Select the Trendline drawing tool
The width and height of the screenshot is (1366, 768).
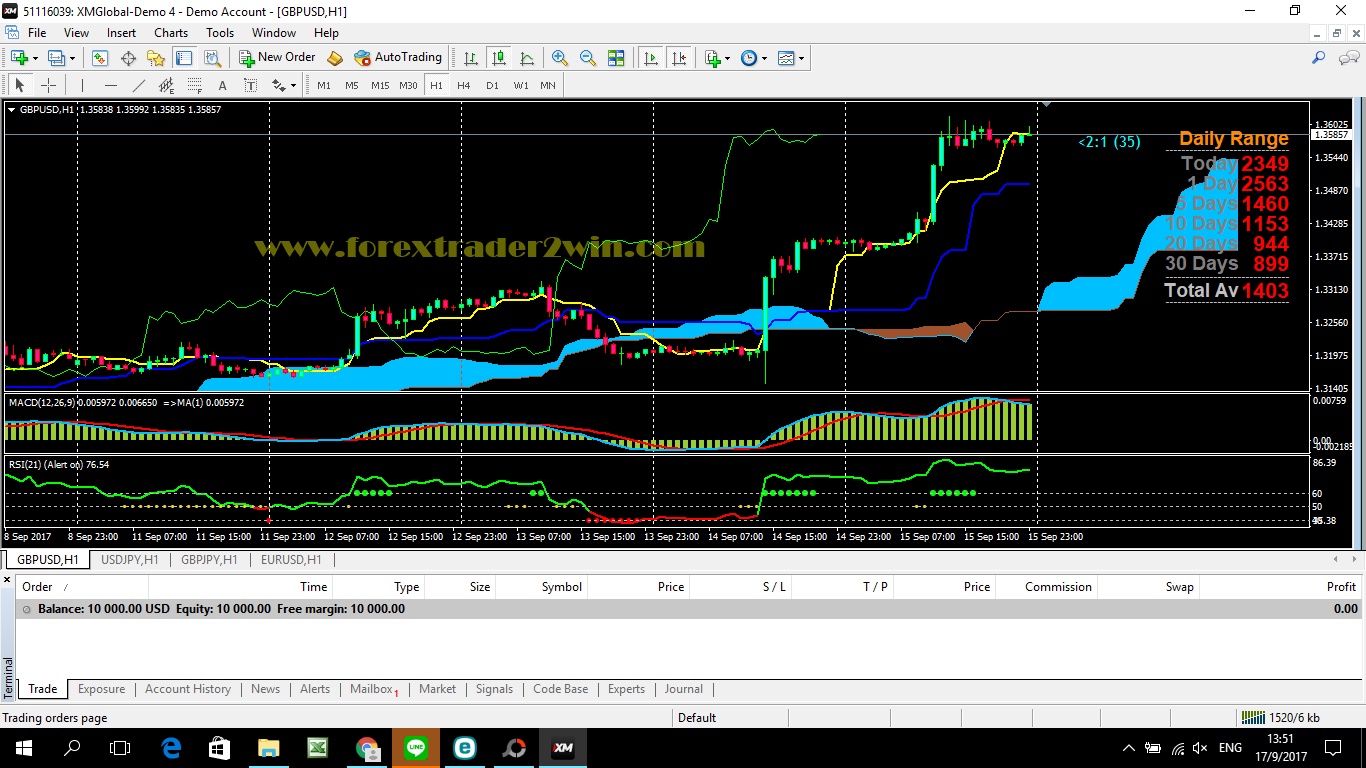pos(139,86)
